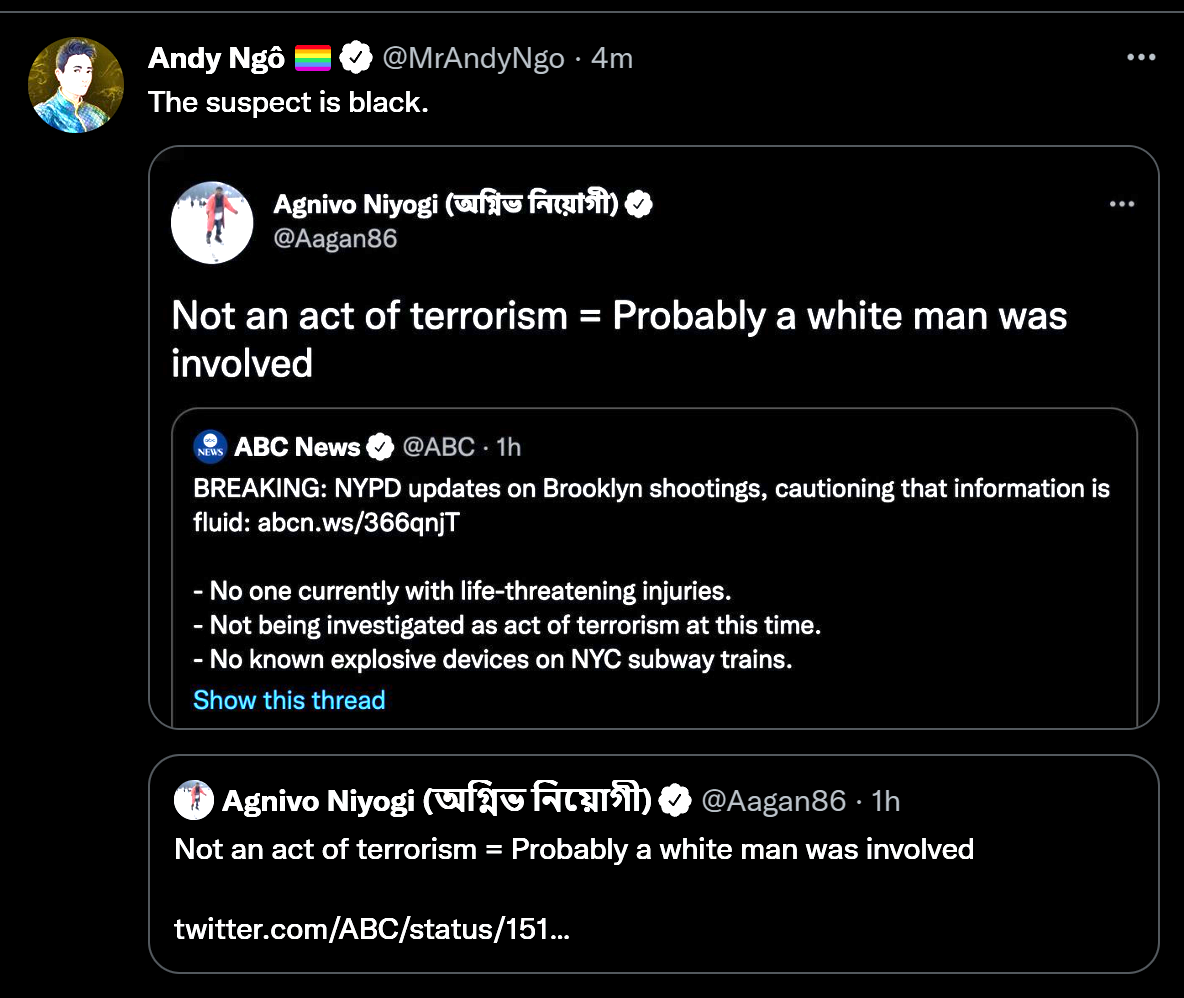Click the rainbow flag emoji by Andy's name

pyautogui.click(x=313, y=59)
